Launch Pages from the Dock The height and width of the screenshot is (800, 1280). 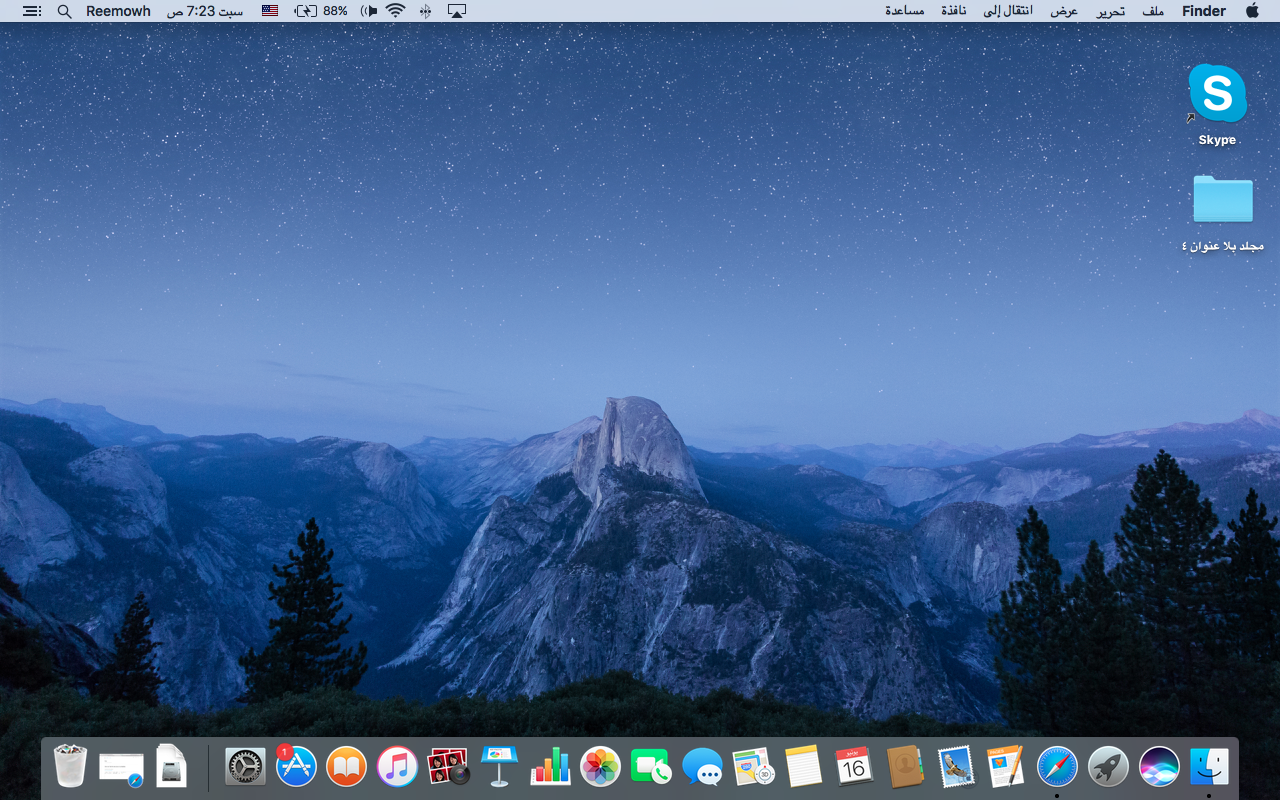point(1006,767)
